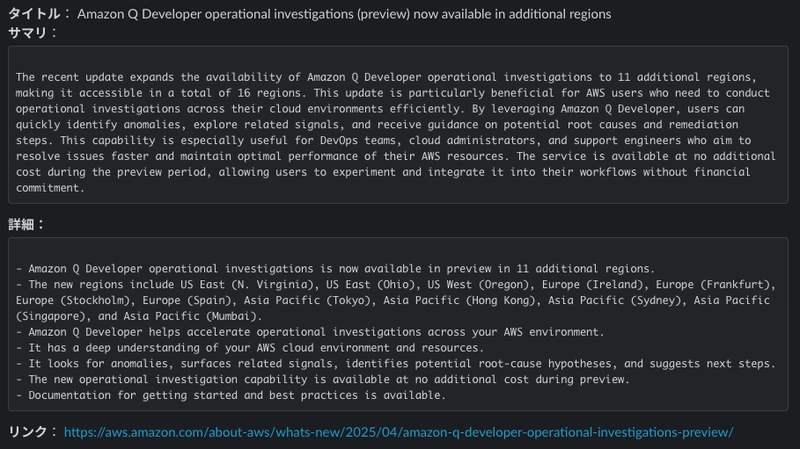Click the summary's final word 'commitment.'
This screenshot has height=449, width=800.
point(49,188)
